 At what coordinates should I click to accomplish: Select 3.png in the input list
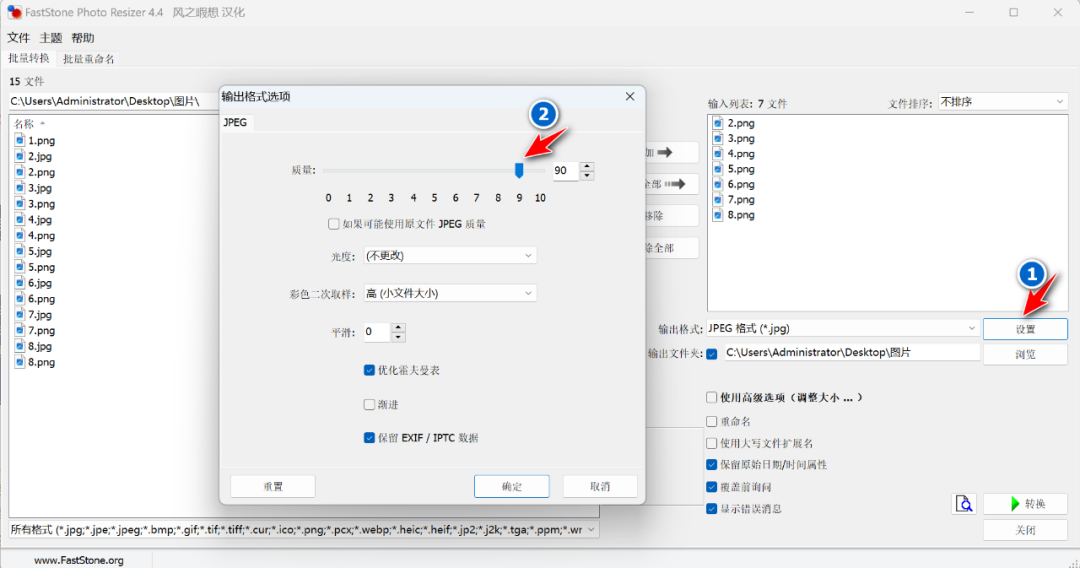pyautogui.click(x=734, y=138)
